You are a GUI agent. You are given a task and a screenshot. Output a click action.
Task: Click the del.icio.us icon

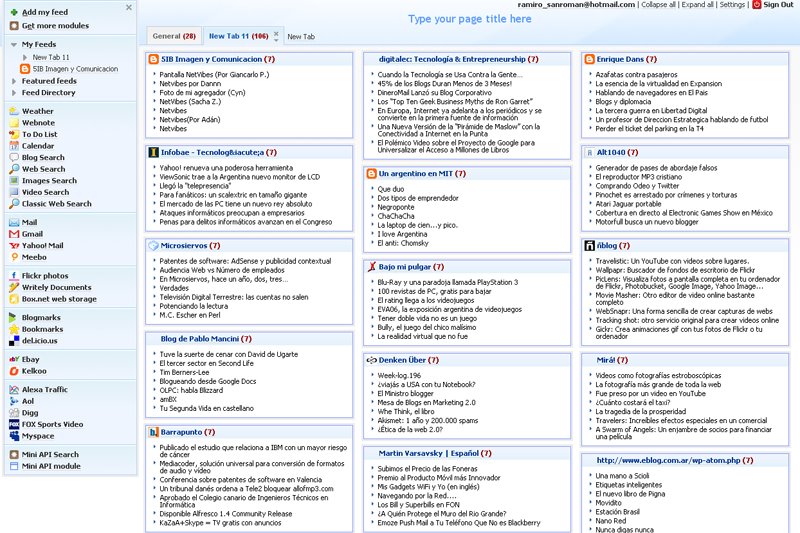coord(14,341)
